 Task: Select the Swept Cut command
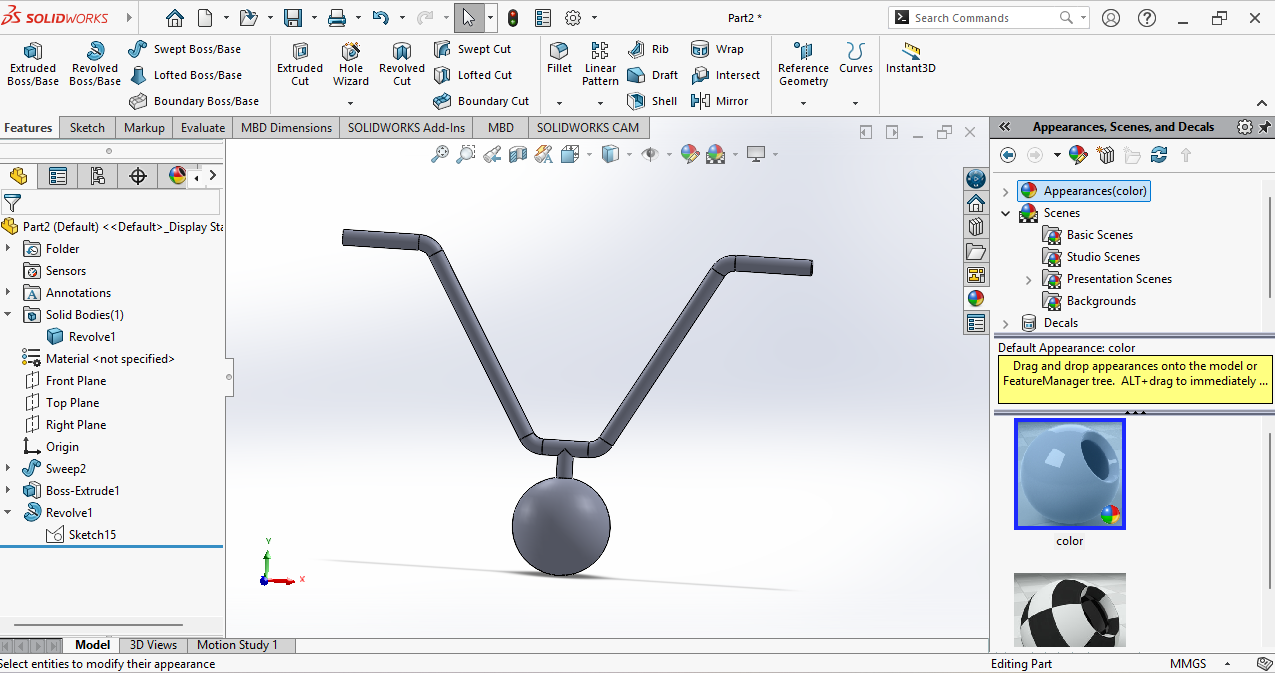pos(472,49)
